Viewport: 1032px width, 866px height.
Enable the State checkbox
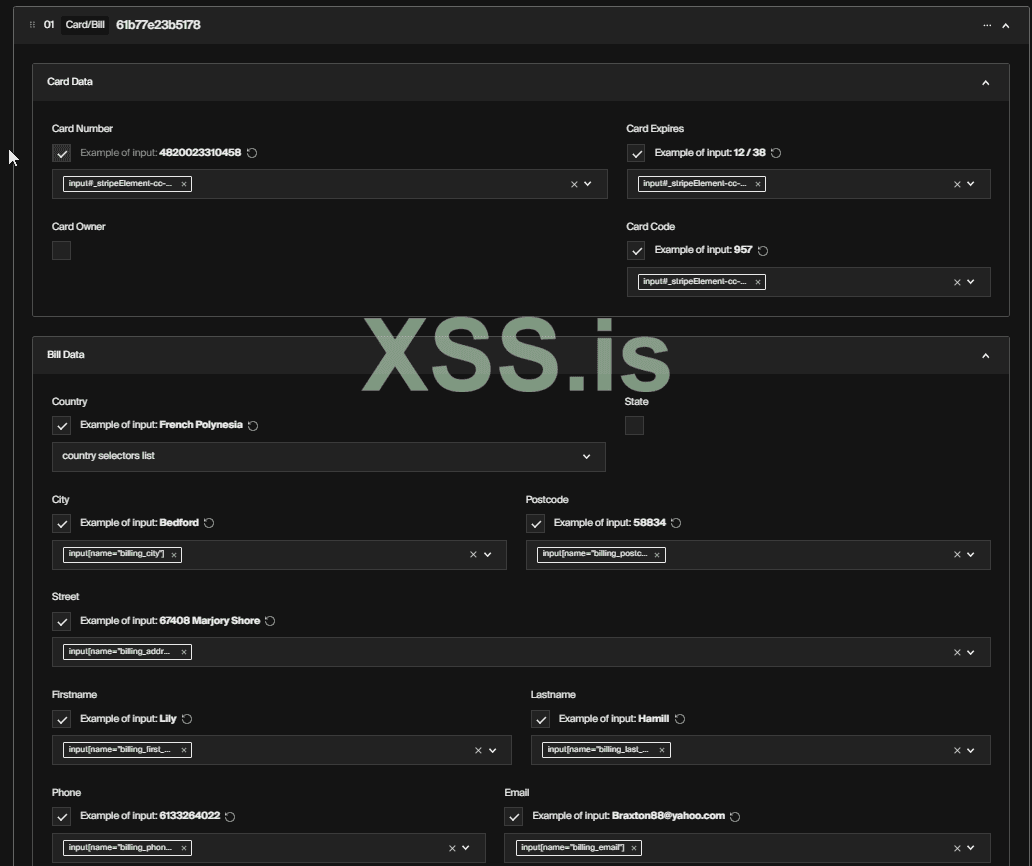pyautogui.click(x=634, y=426)
